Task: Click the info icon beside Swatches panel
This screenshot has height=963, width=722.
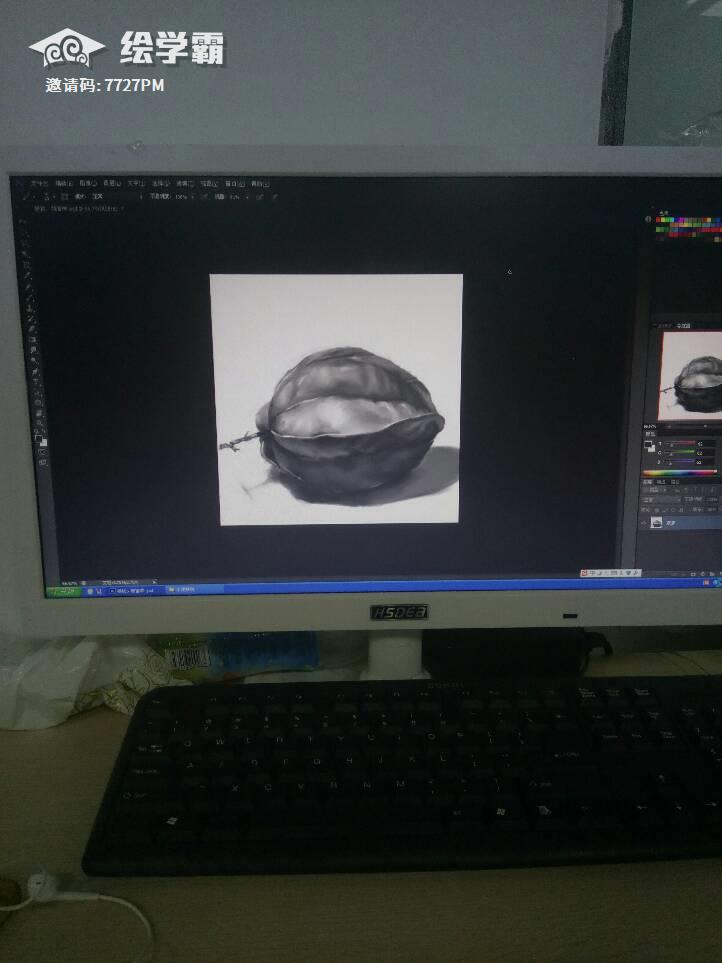Action: (648, 219)
